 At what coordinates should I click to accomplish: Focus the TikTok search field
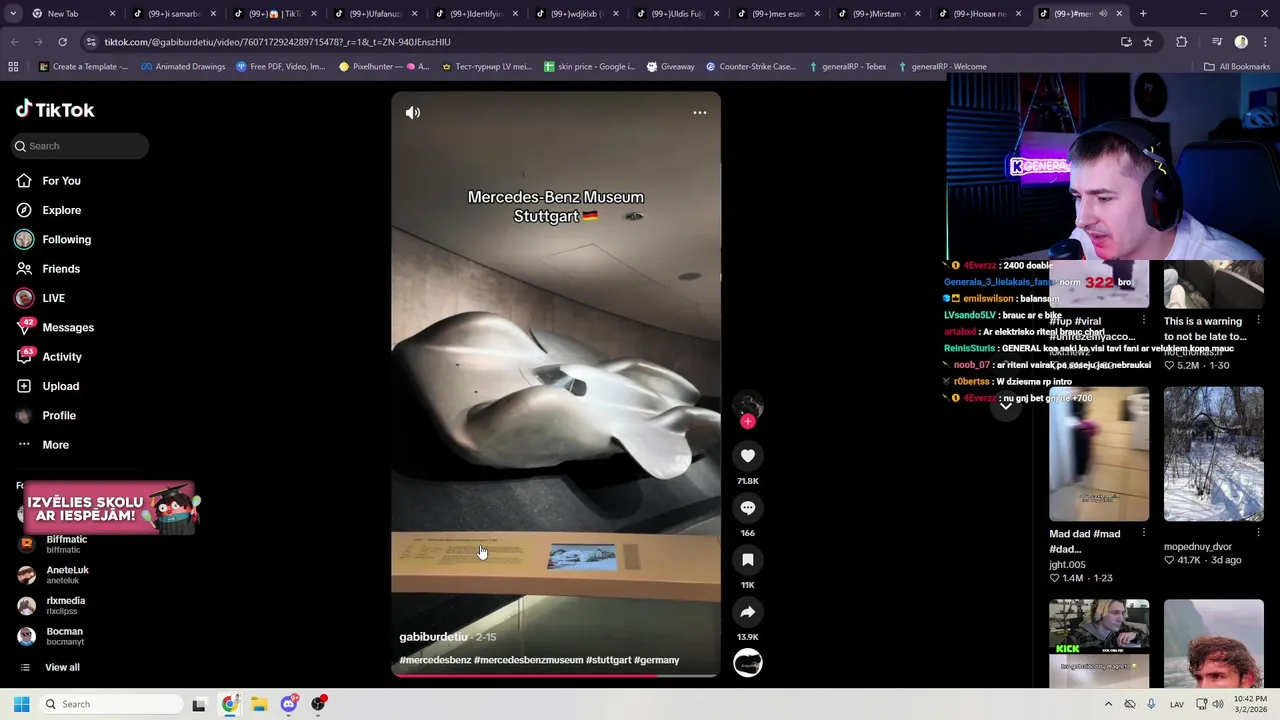click(x=80, y=146)
